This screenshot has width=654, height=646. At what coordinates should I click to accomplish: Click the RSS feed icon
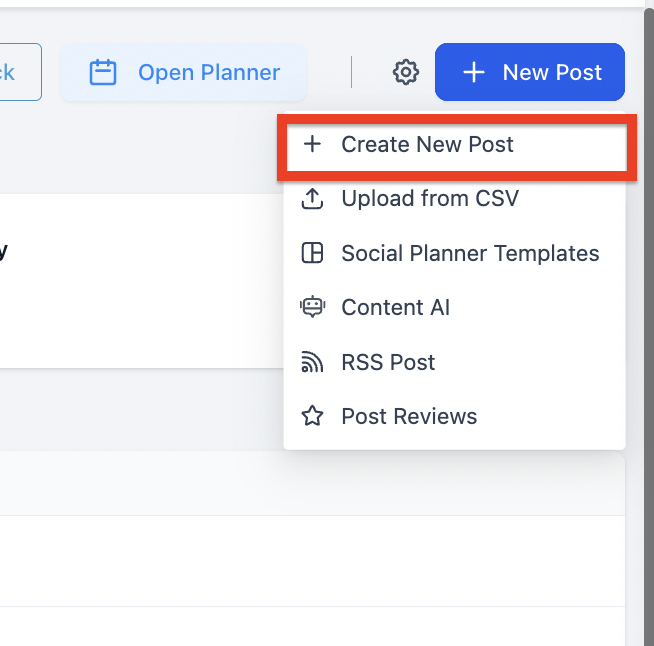pyautogui.click(x=313, y=362)
